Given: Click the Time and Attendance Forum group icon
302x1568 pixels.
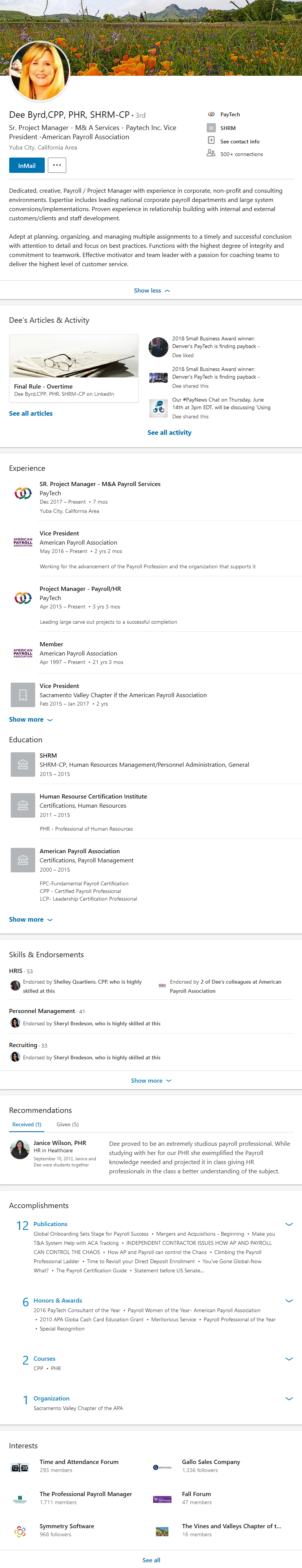Looking at the screenshot, I should pyautogui.click(x=20, y=1467).
